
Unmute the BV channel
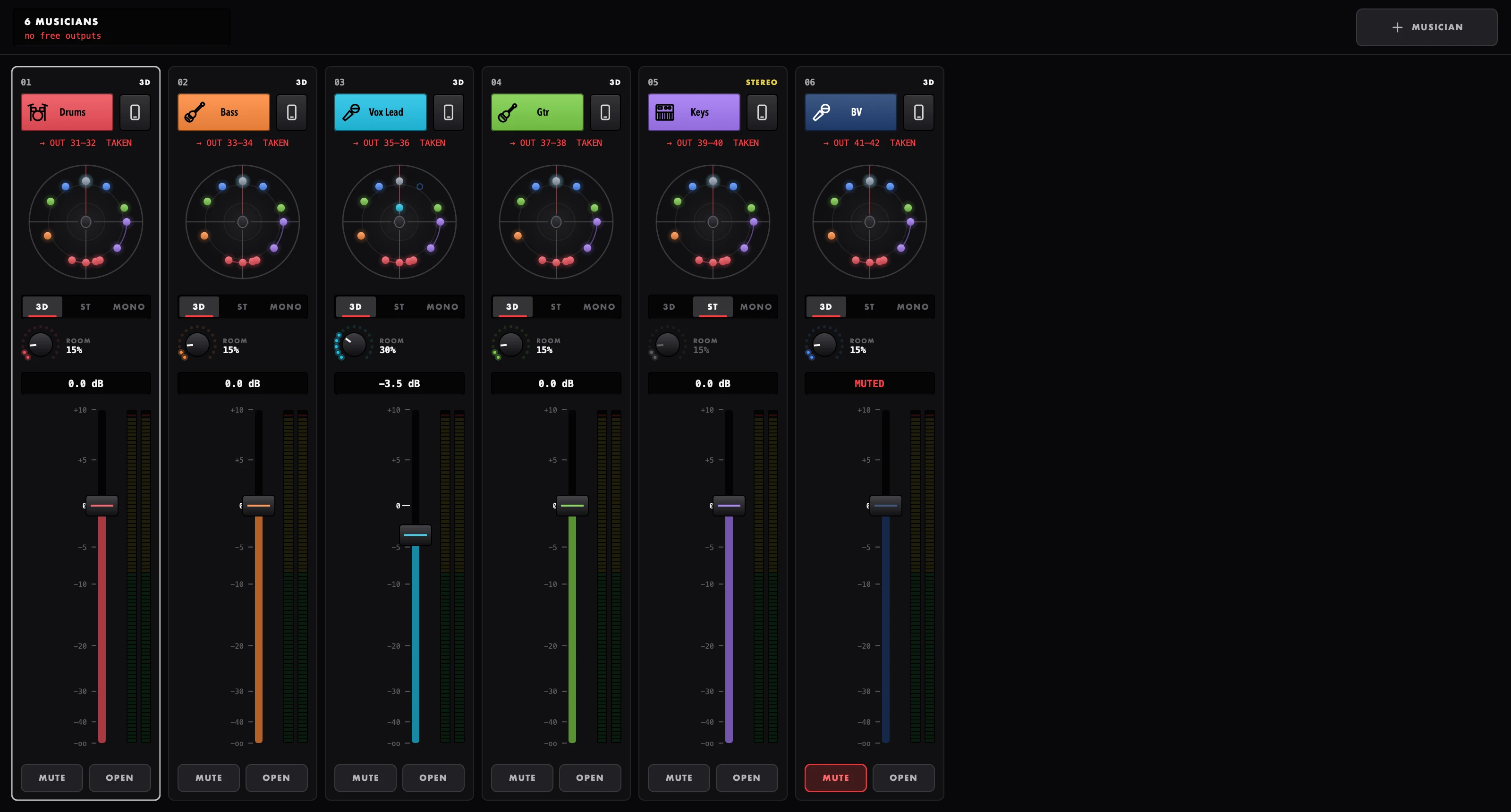(x=835, y=778)
